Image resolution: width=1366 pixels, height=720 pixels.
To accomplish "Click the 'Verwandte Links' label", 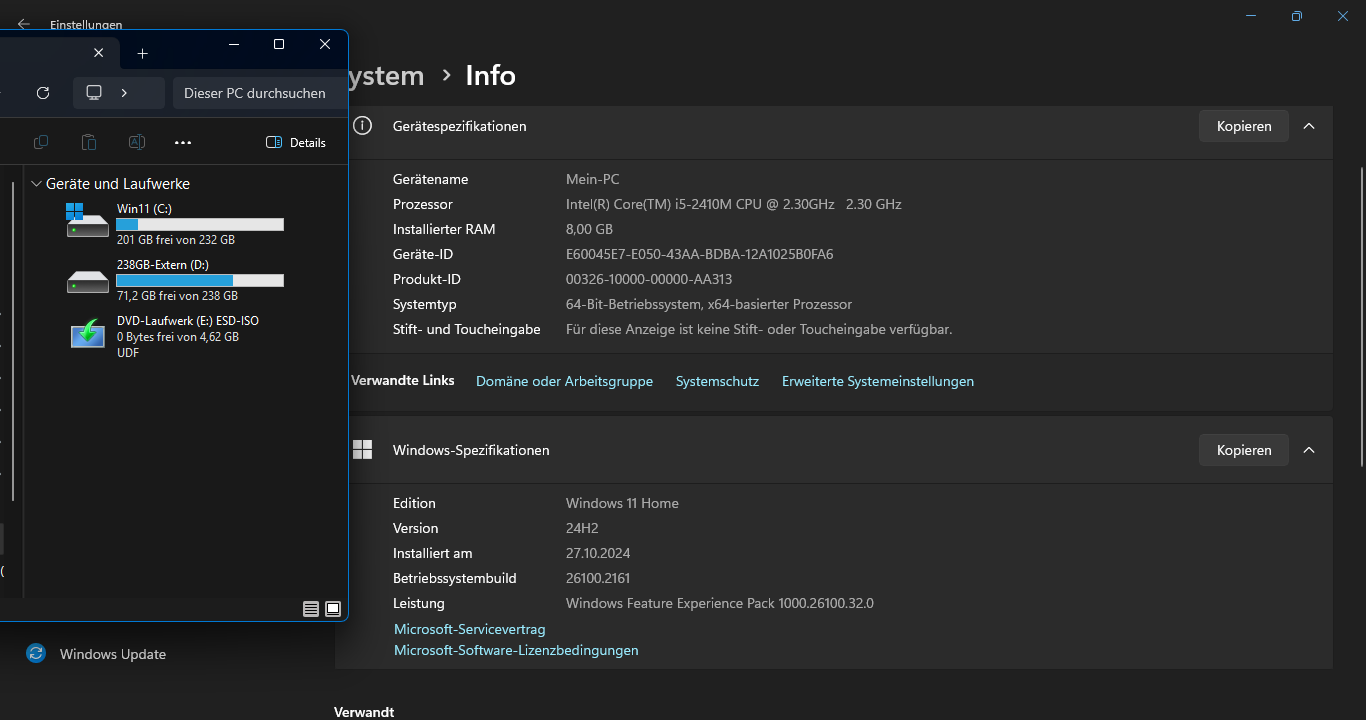I will tap(402, 380).
